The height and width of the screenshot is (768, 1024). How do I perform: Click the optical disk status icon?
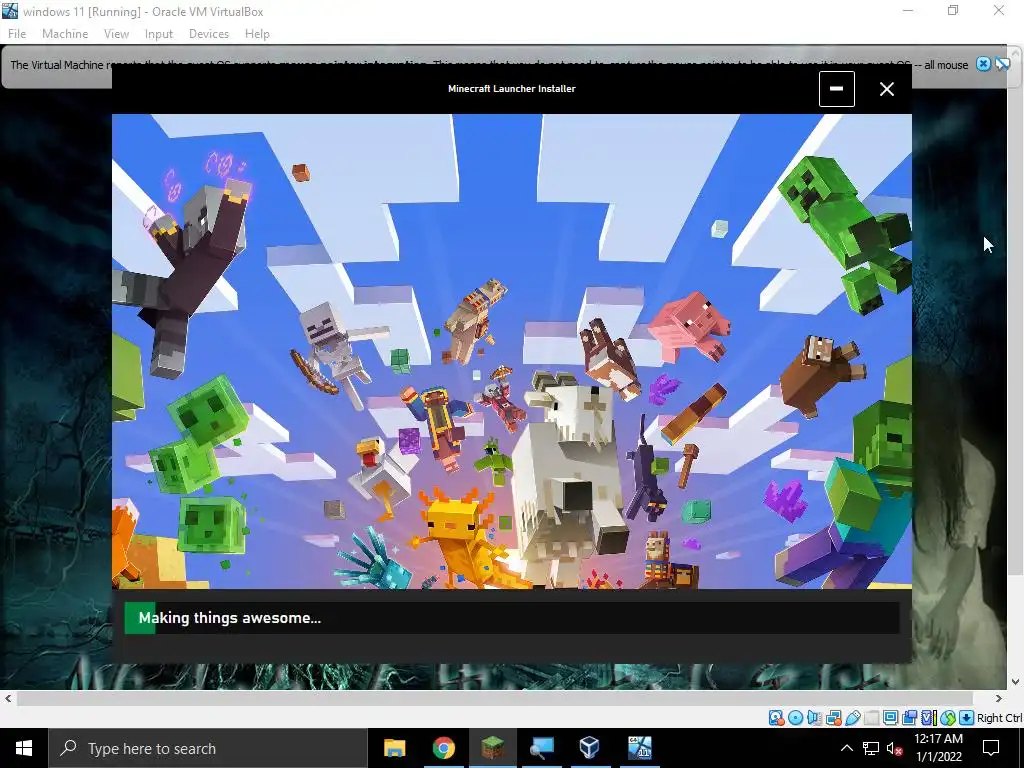click(795, 718)
